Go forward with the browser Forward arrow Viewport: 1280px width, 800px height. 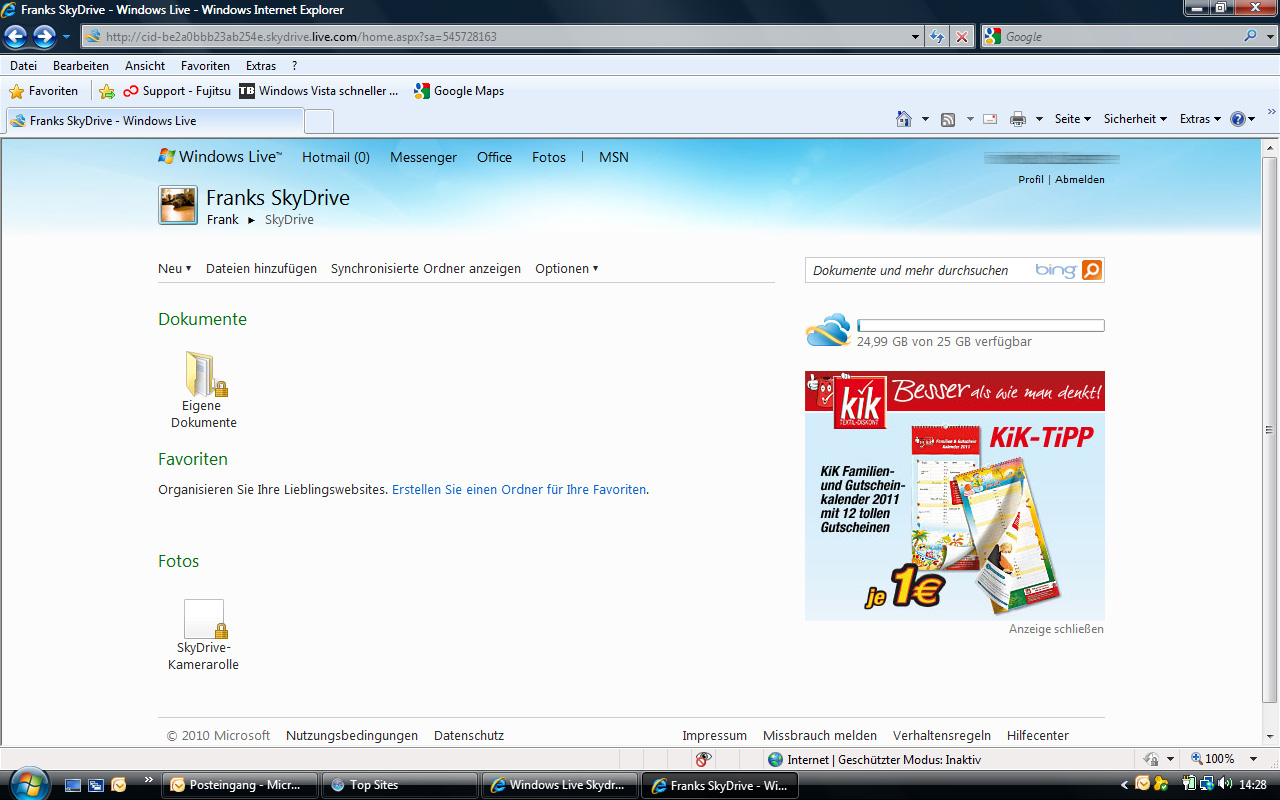point(44,37)
